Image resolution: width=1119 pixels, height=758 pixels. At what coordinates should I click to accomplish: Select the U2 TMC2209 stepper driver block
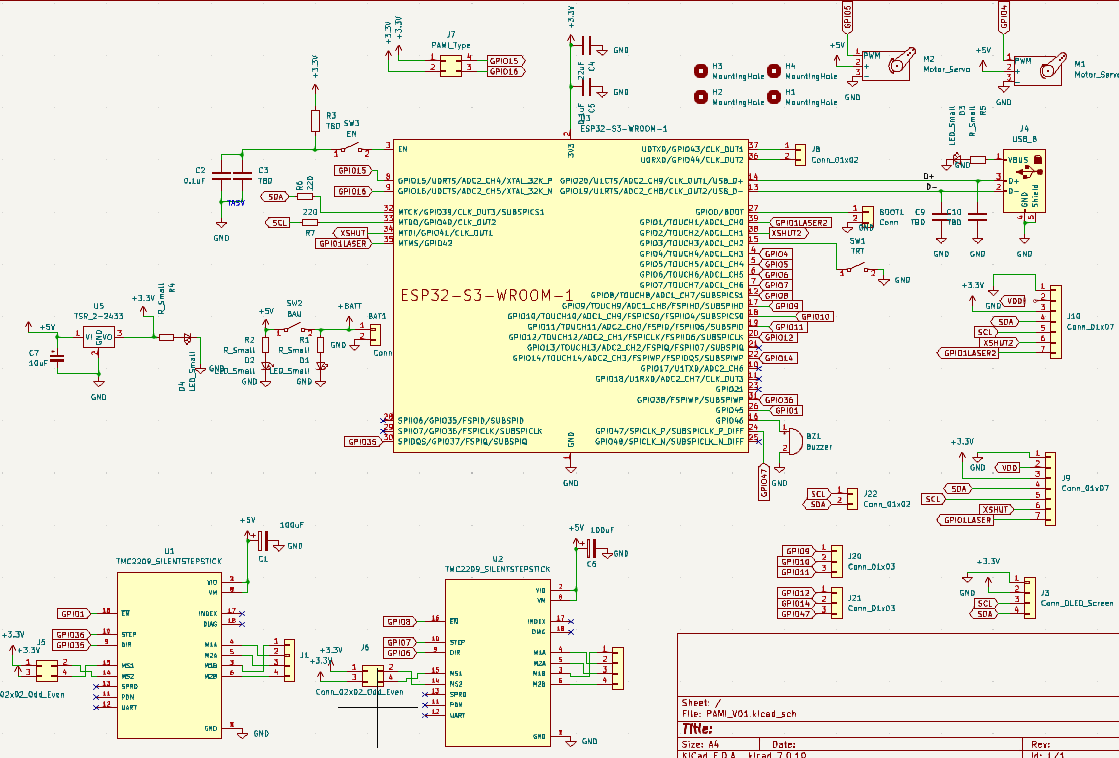(x=498, y=662)
